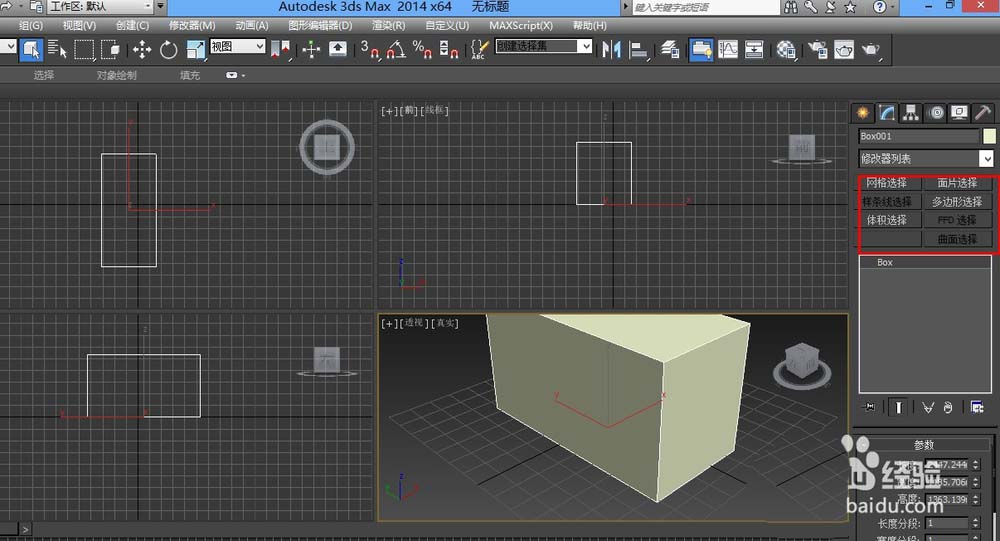Image resolution: width=1000 pixels, height=541 pixels.
Task: Open the reference coordinate system dropdown
Action: point(237,47)
